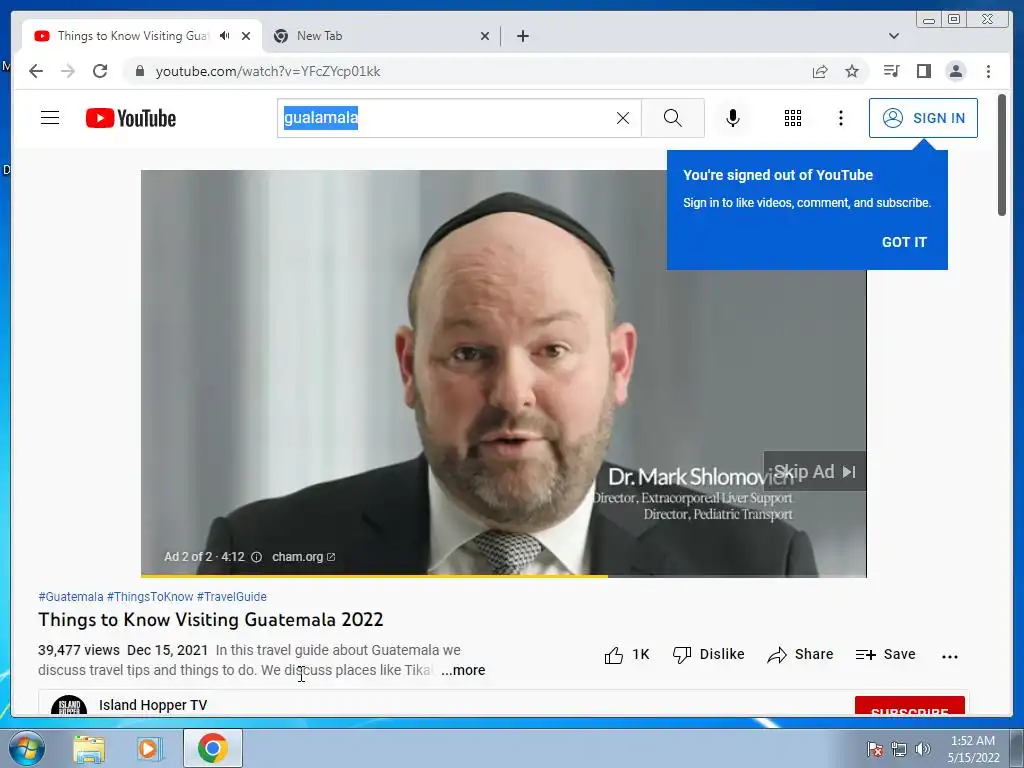Open Windows Start menu
1024x768 pixels.
[x=25, y=748]
